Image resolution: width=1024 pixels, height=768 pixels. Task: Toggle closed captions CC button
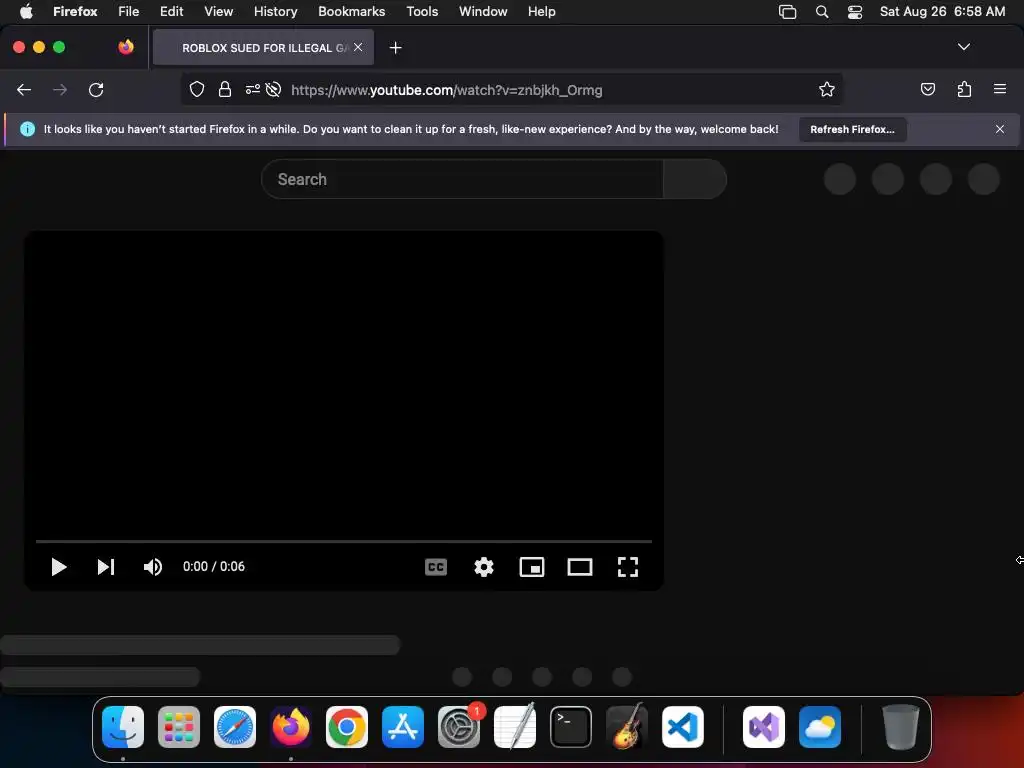[436, 567]
